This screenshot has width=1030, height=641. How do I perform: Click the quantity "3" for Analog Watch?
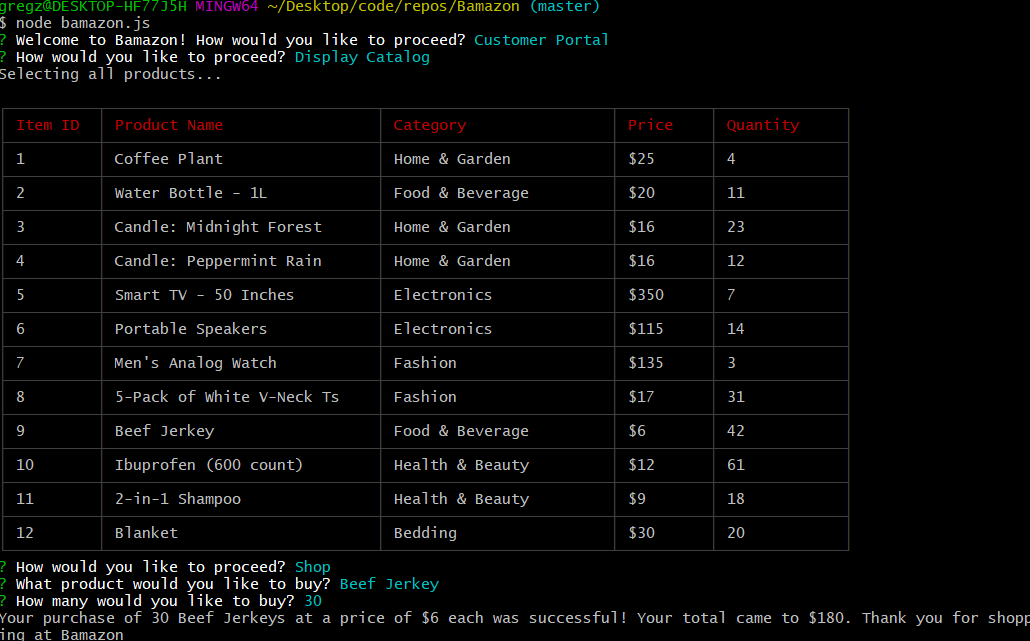click(x=731, y=363)
